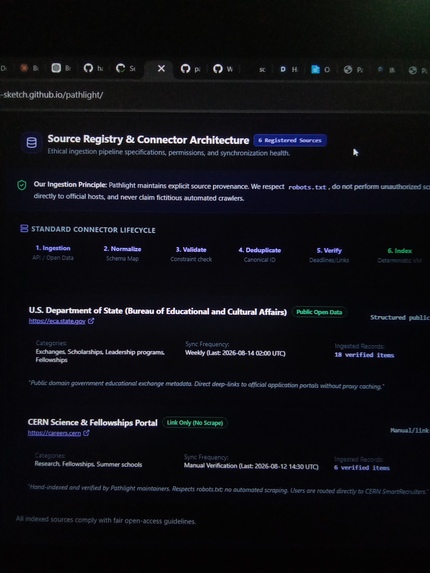Close the active browser tab
The width and height of the screenshot is (430, 573).
click(x=161, y=68)
